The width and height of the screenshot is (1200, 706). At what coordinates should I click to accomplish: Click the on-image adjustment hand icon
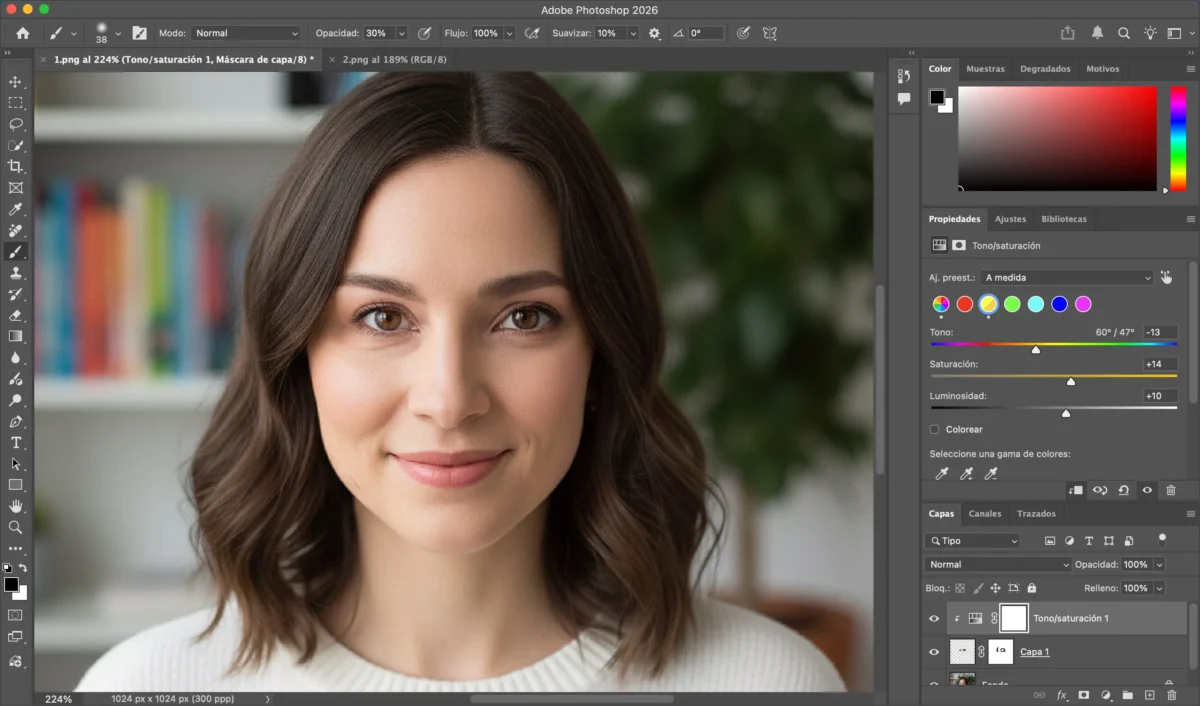1166,277
